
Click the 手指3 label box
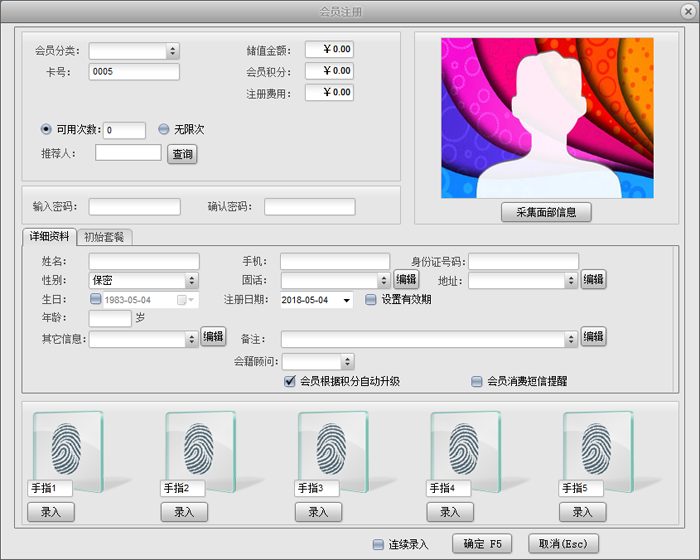click(x=317, y=488)
